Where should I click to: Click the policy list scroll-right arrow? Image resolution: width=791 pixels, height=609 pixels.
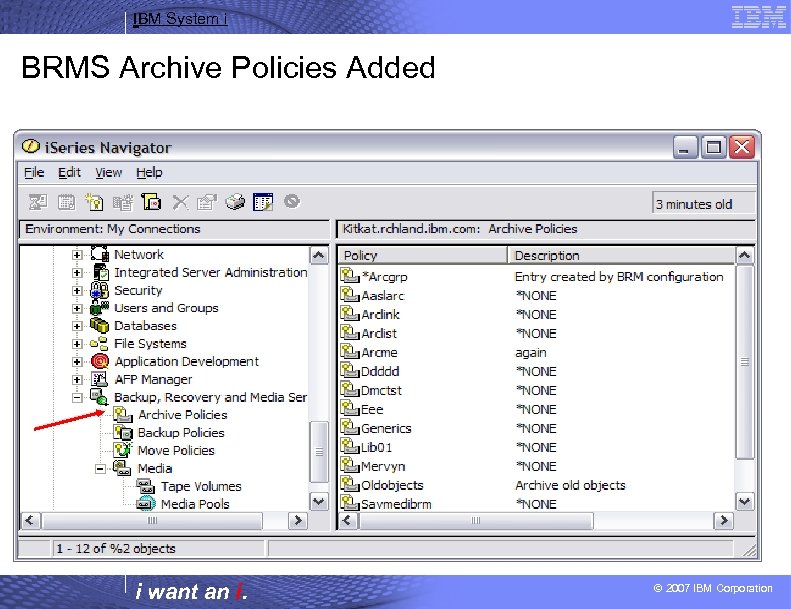click(724, 520)
